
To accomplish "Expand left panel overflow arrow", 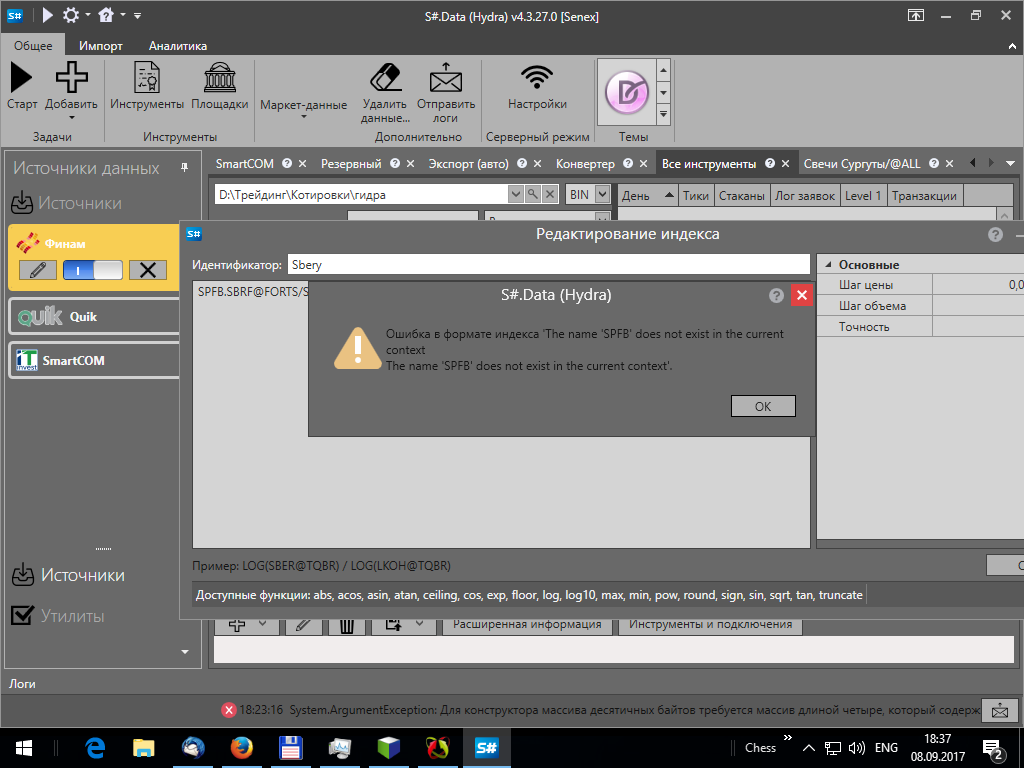I will (x=185, y=652).
